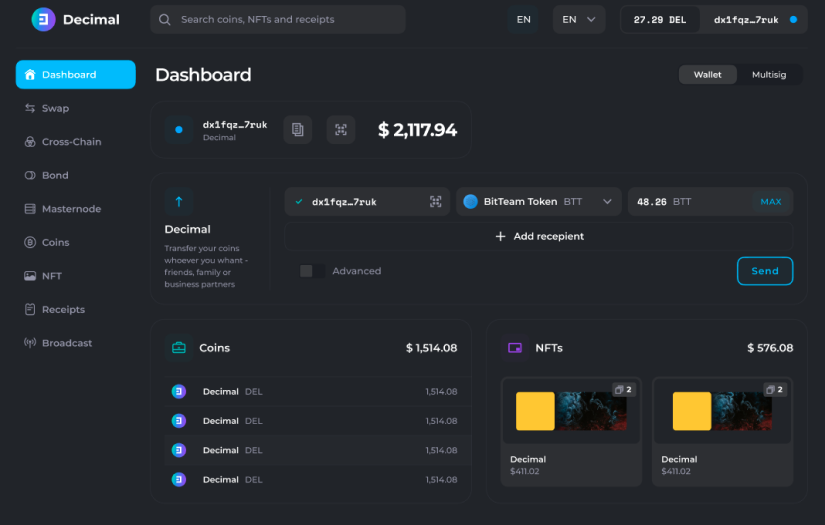Viewport: 825px width, 525px height.
Task: Switch to Wallet view
Action: 708,75
